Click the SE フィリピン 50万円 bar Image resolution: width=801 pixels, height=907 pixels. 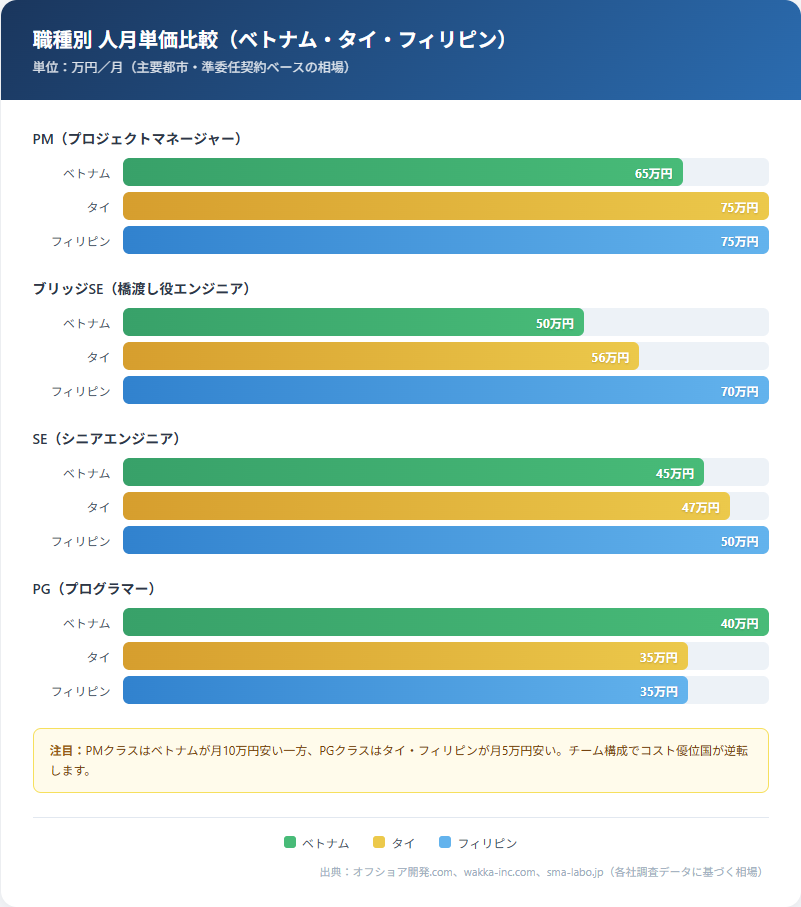[x=445, y=540]
